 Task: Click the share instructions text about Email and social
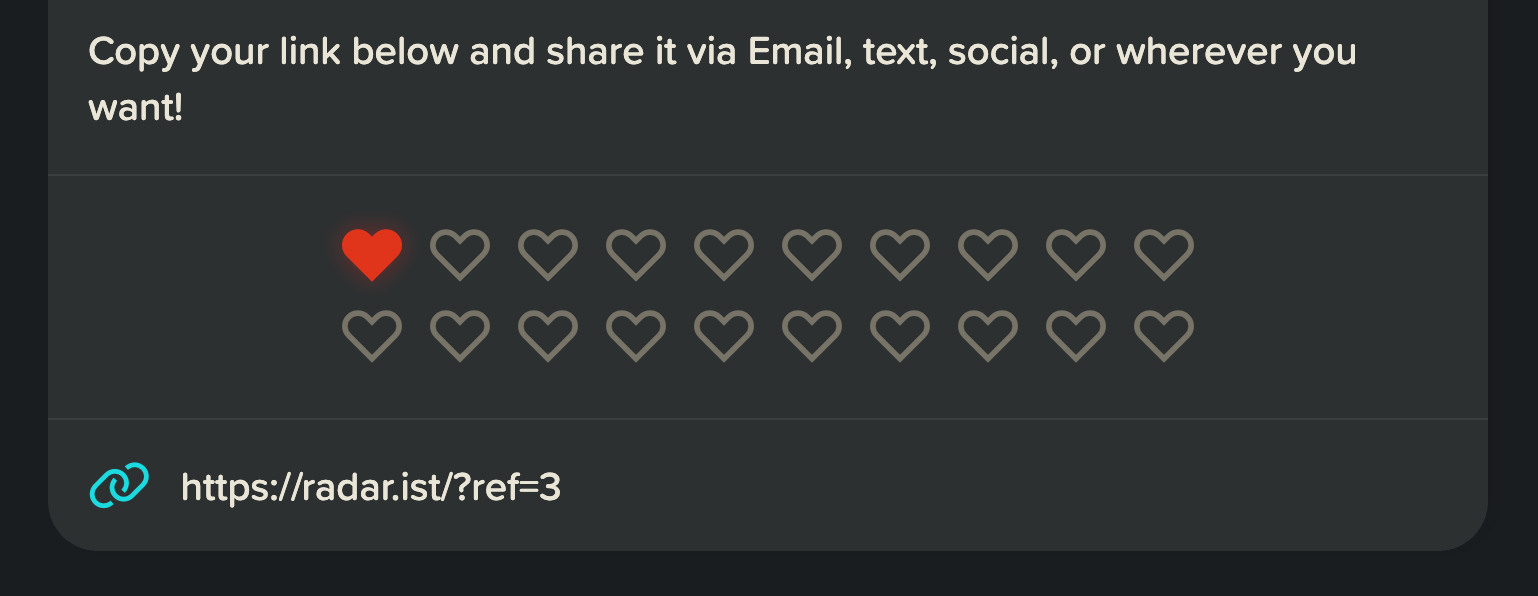tap(722, 79)
